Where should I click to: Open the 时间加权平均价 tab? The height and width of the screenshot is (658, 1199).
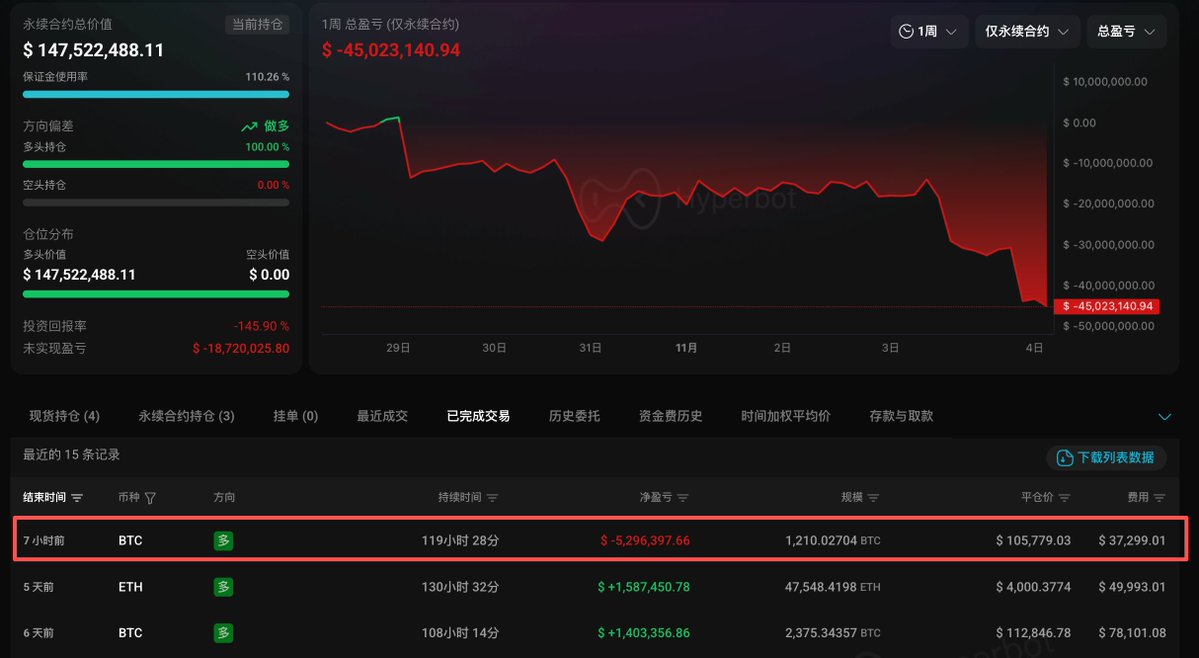785,416
